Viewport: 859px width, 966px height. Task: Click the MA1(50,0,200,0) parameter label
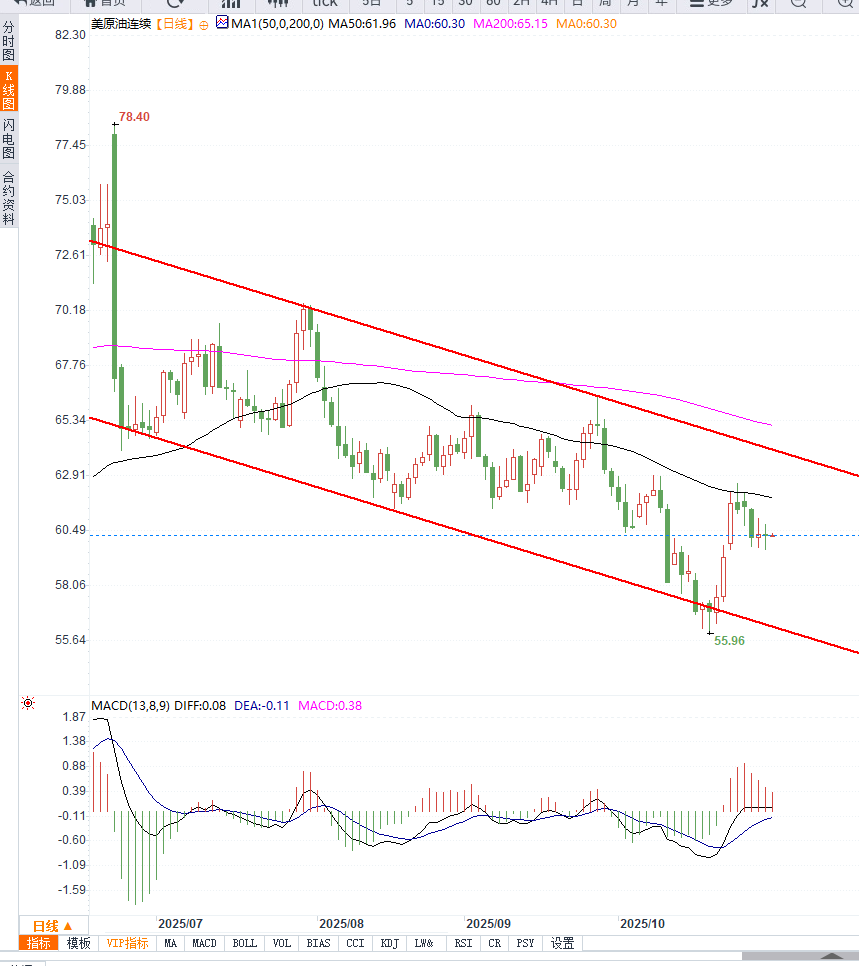[x=277, y=24]
